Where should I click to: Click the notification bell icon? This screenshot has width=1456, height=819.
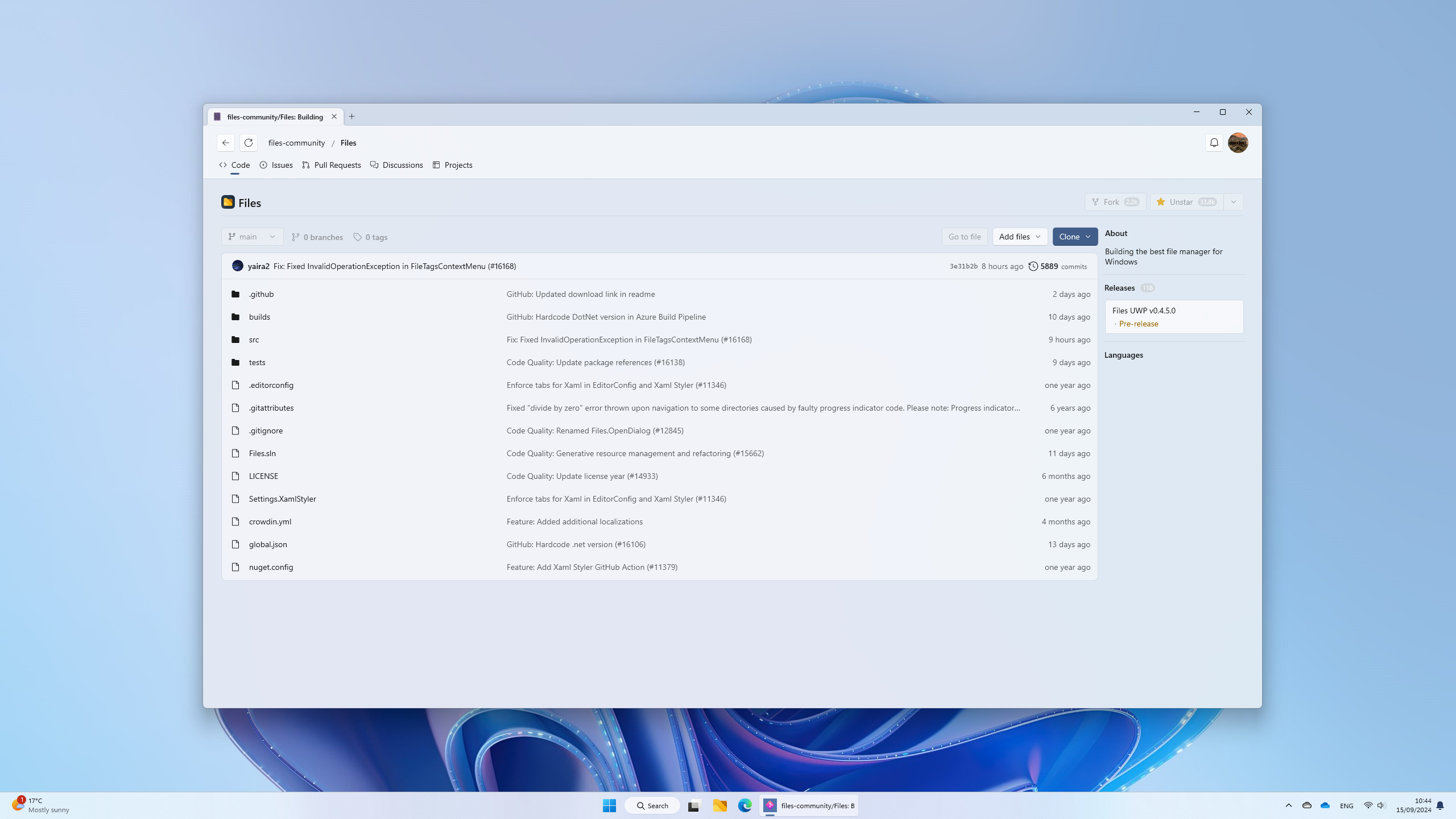pyautogui.click(x=1214, y=141)
